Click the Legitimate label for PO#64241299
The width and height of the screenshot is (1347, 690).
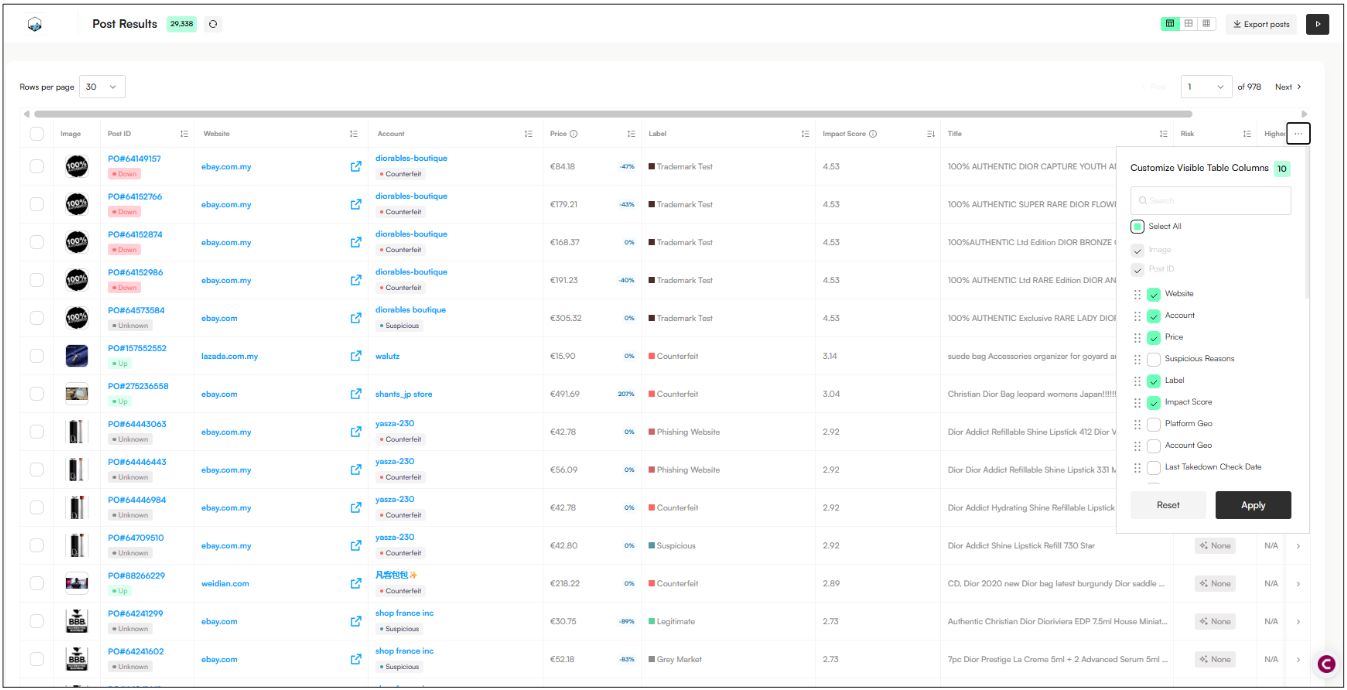click(671, 621)
